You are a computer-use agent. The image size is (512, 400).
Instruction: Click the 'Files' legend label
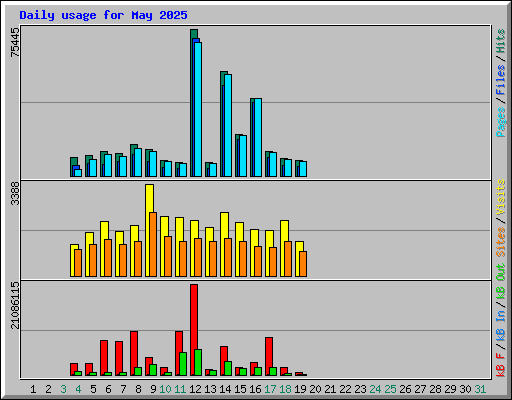[501, 80]
